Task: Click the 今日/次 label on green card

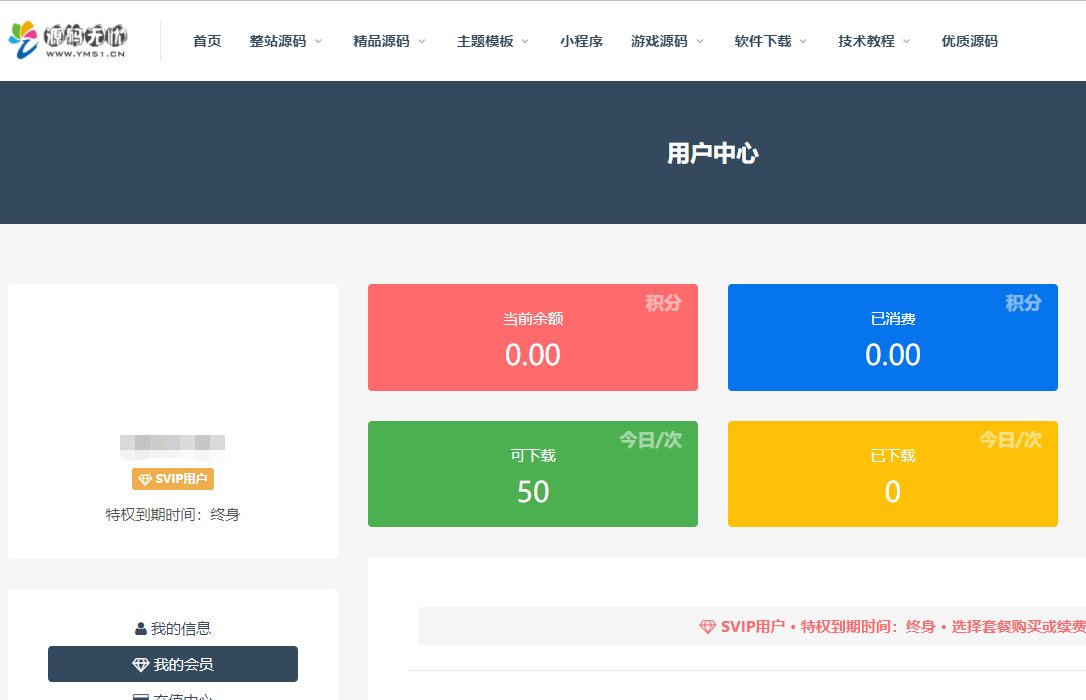Action: (x=650, y=440)
